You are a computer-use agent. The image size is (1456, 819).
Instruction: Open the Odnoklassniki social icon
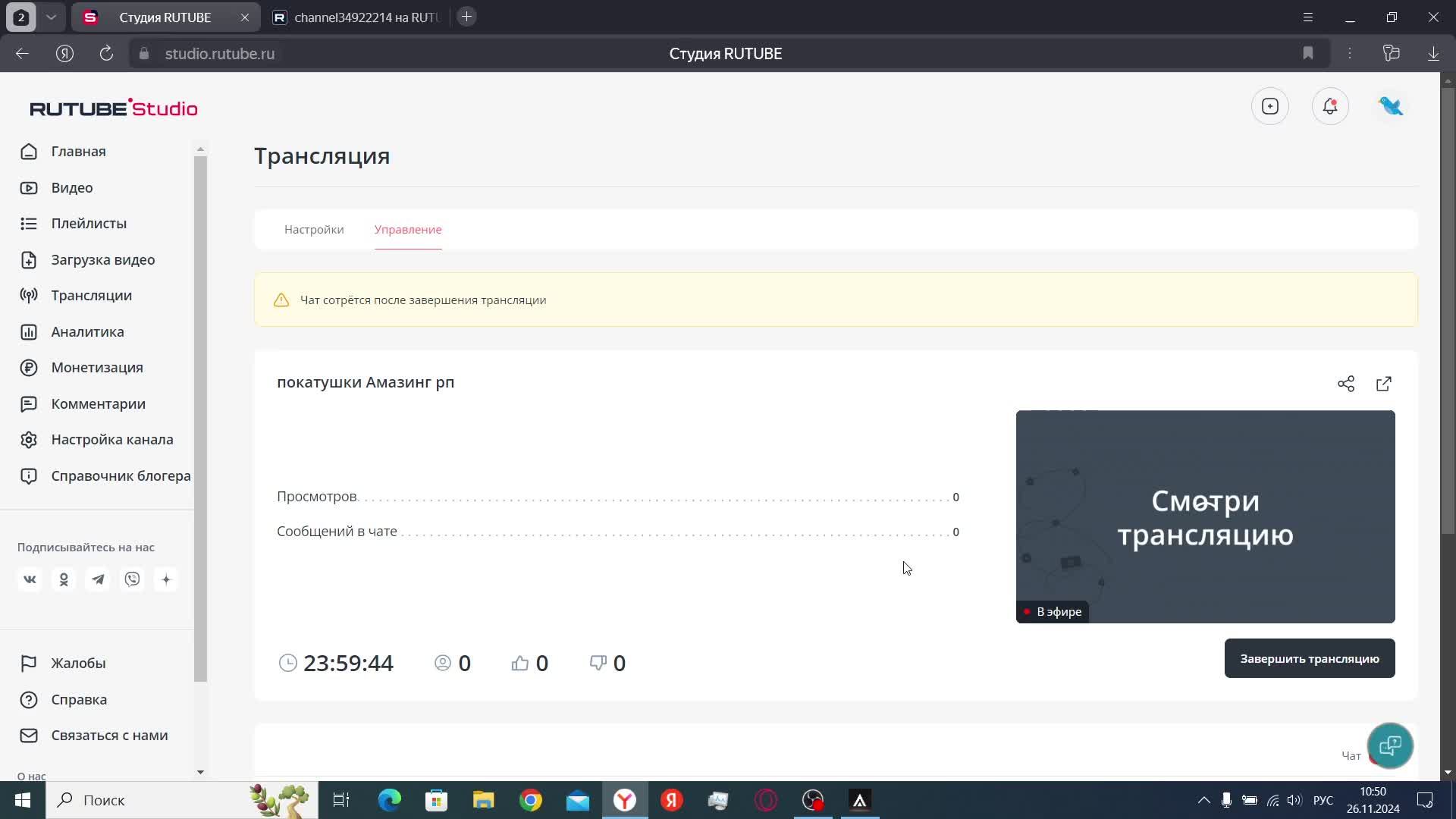[x=64, y=579]
